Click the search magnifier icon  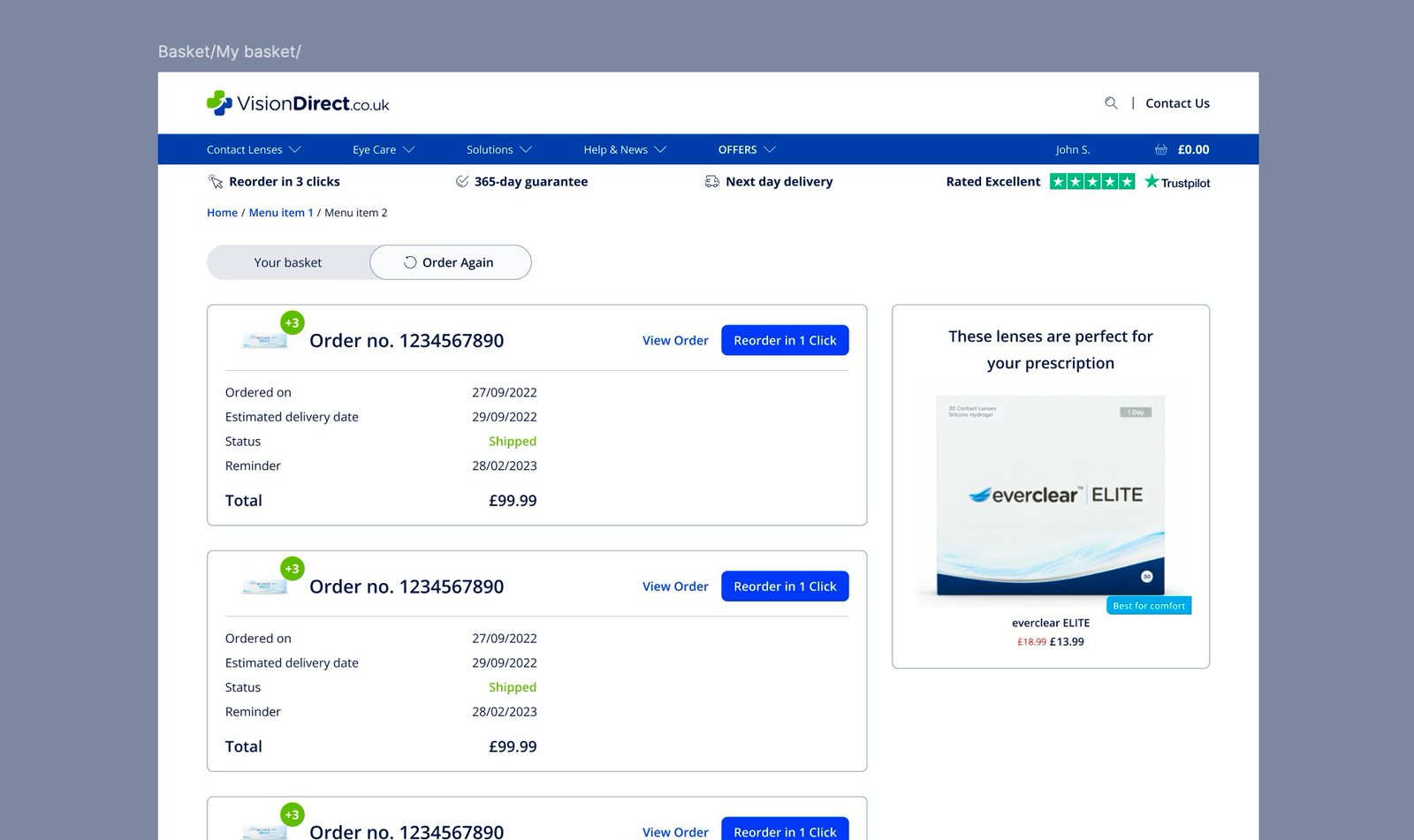click(1111, 103)
